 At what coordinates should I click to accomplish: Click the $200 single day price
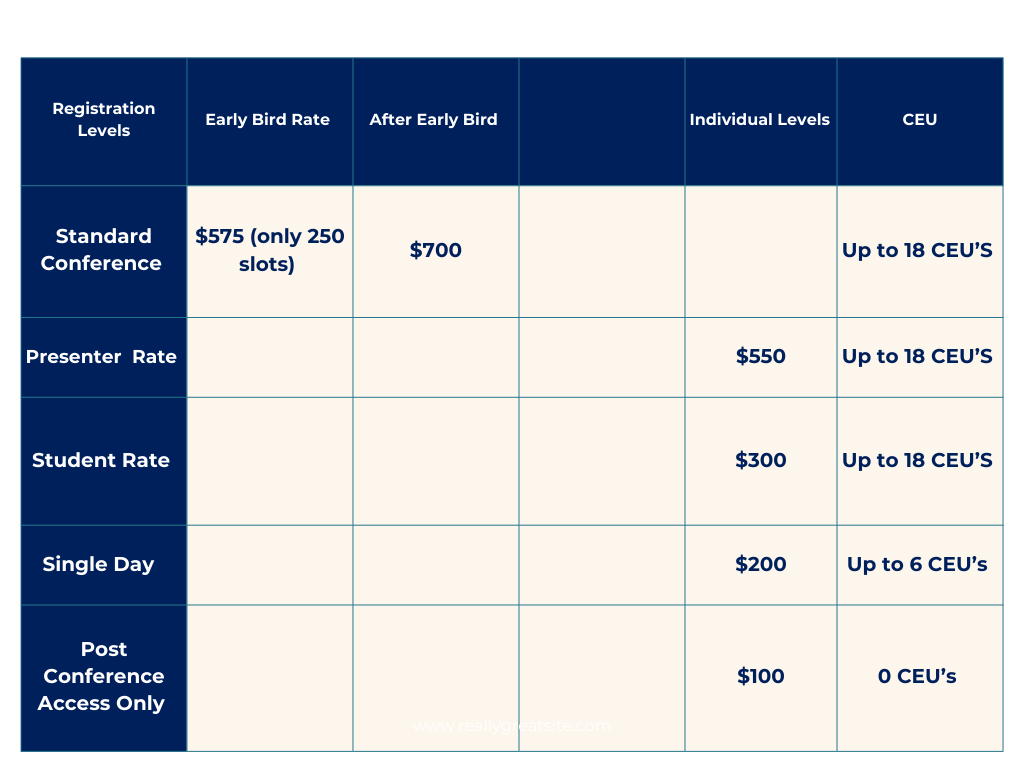(x=761, y=565)
